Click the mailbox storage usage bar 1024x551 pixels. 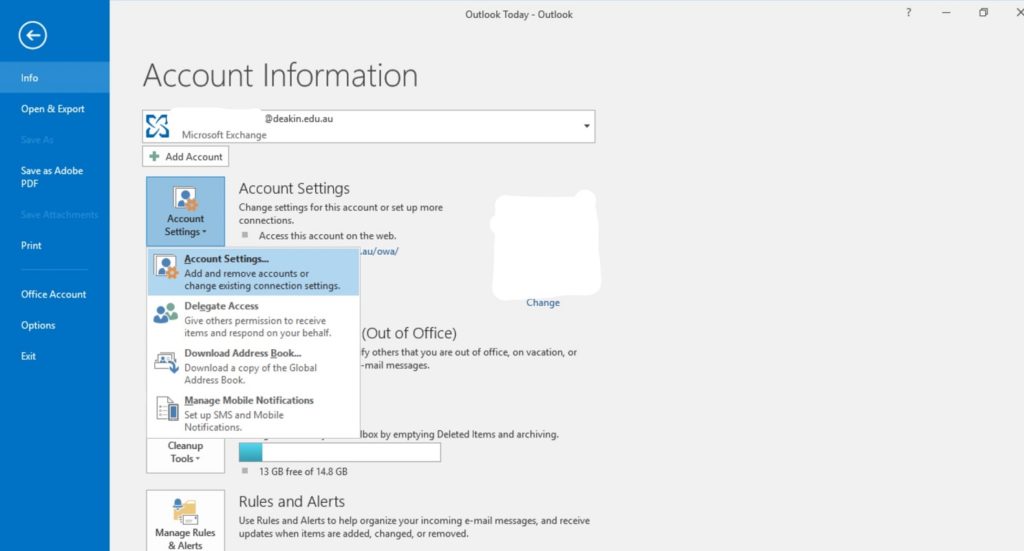tap(340, 453)
